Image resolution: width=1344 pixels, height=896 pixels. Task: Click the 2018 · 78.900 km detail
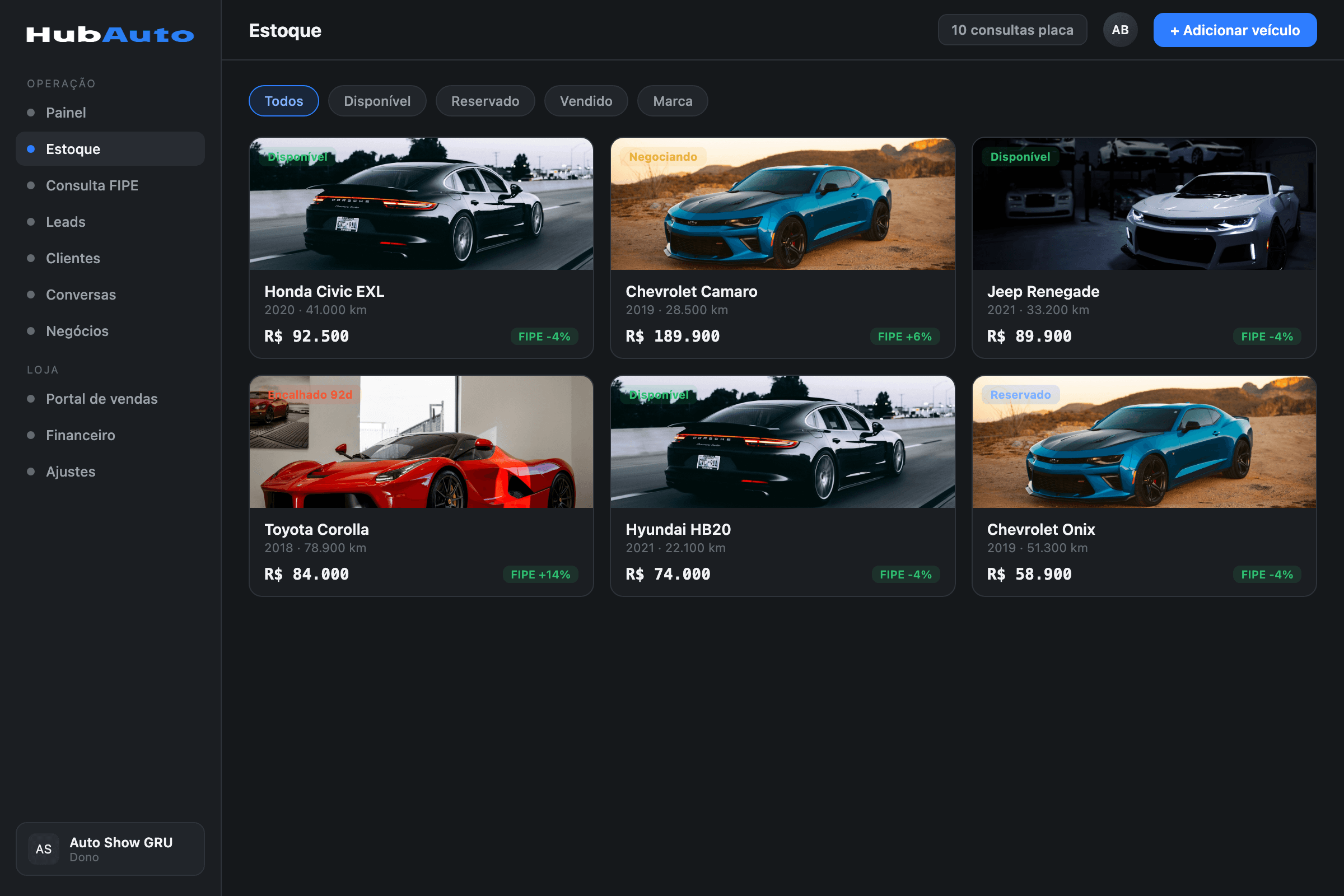315,548
